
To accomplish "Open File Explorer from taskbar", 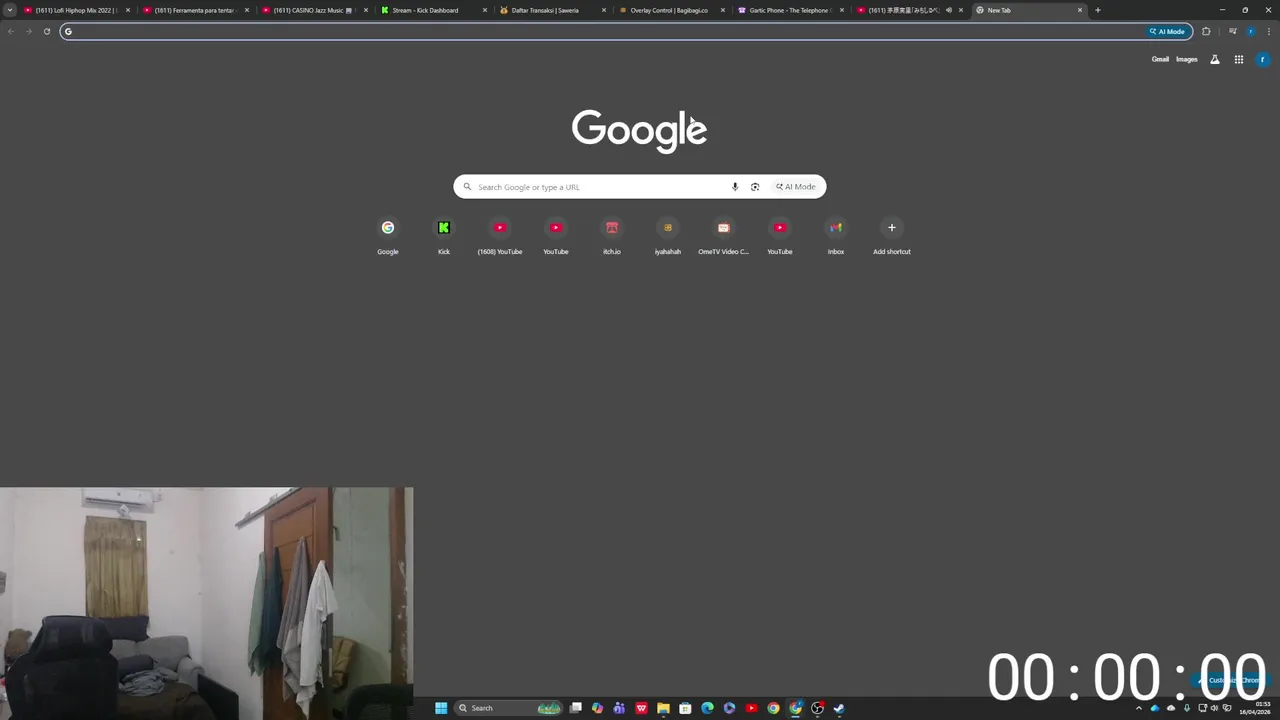I will [663, 708].
